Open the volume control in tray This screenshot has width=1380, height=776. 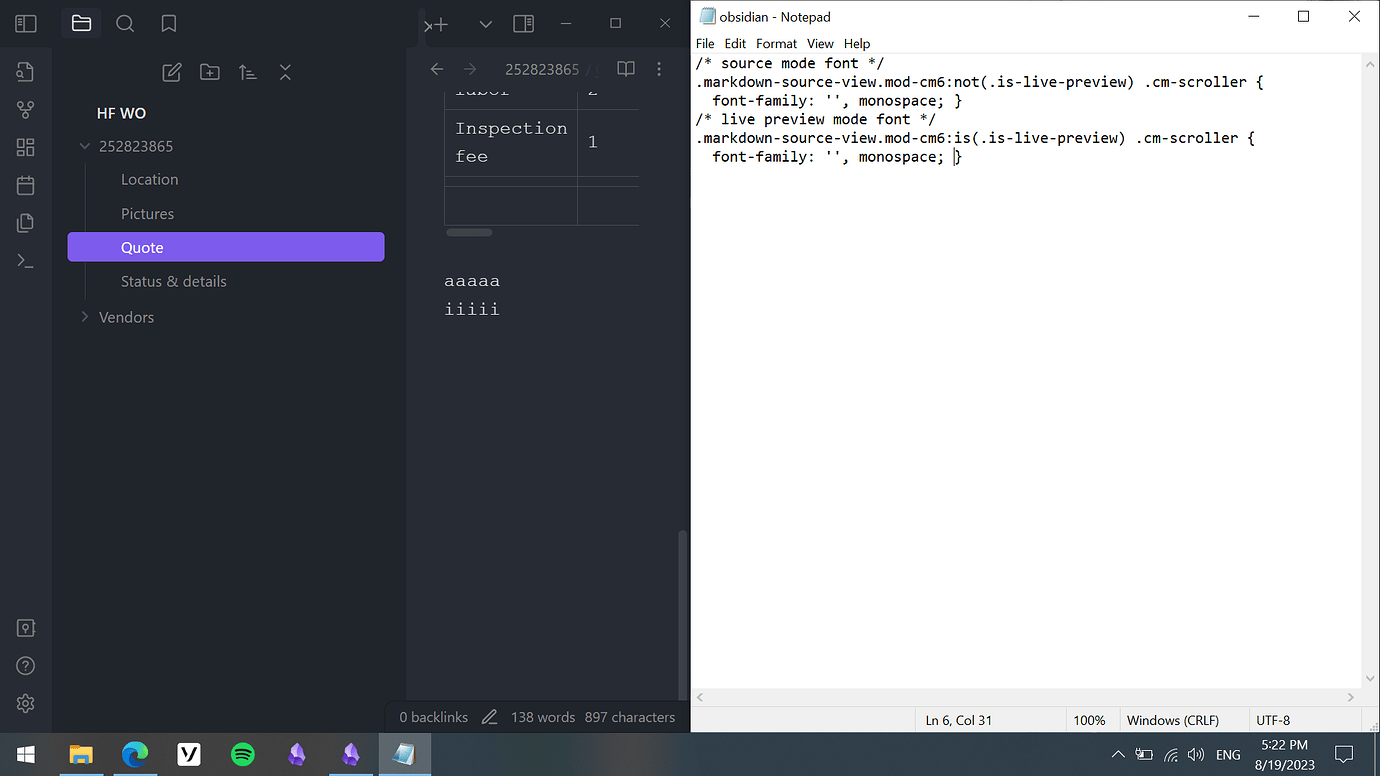point(1196,754)
